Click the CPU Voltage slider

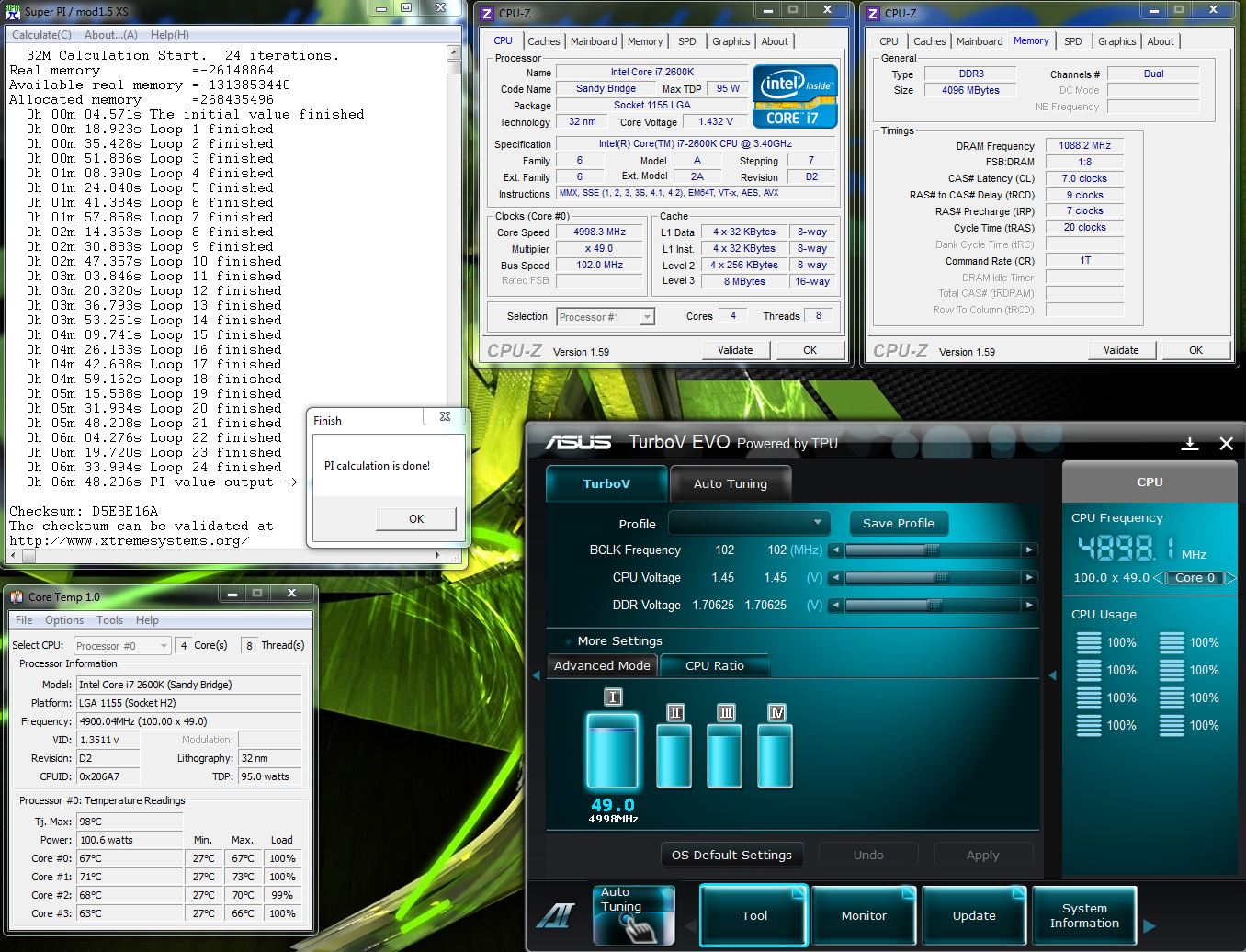933,578
